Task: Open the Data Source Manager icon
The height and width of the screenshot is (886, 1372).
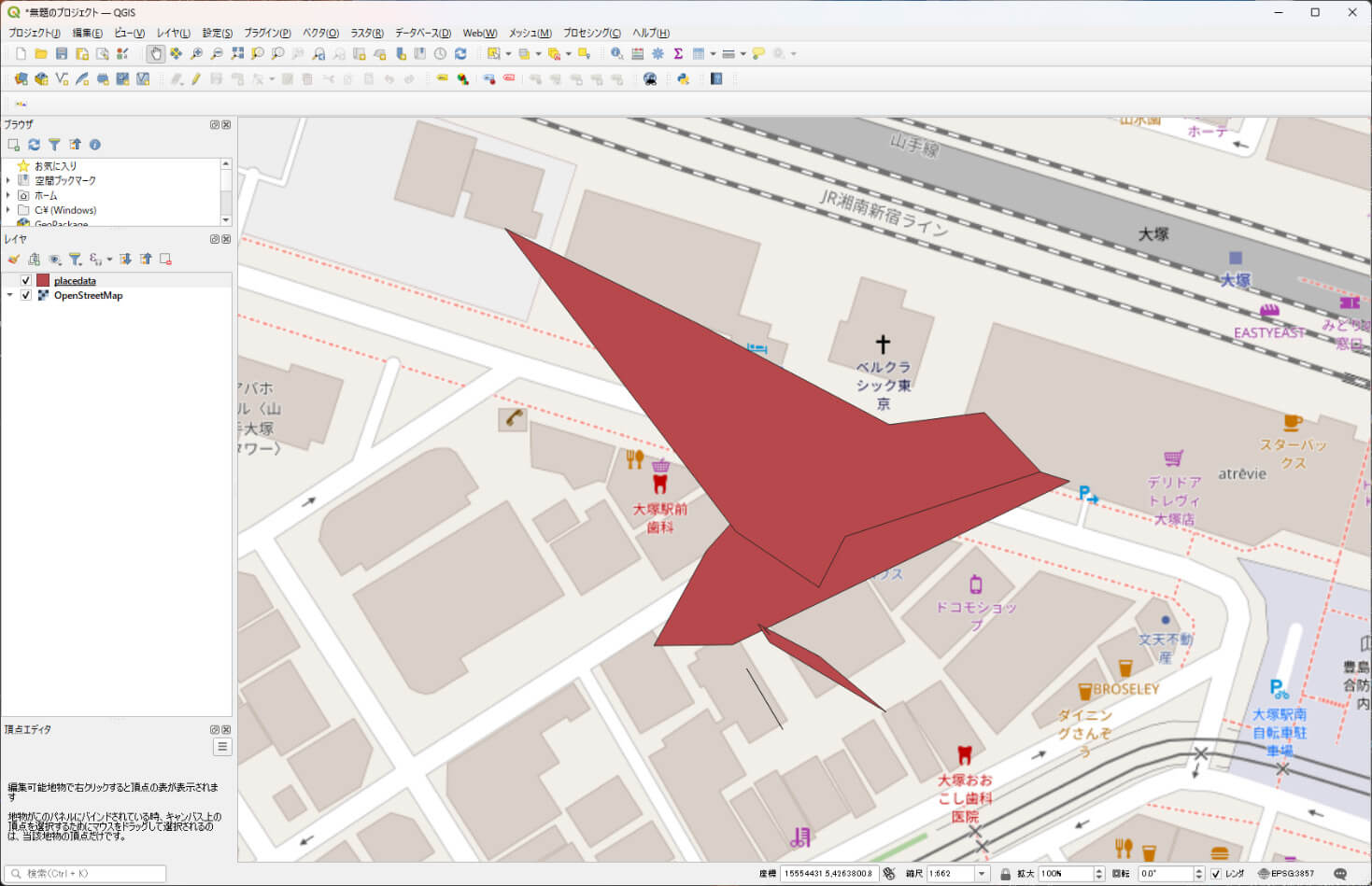Action: point(21,79)
